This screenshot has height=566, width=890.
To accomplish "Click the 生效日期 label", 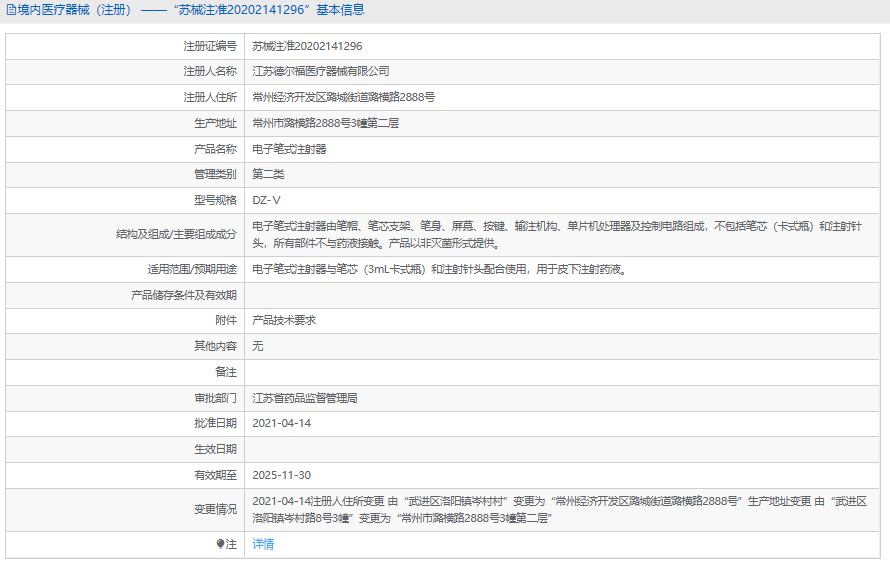I will (215, 450).
